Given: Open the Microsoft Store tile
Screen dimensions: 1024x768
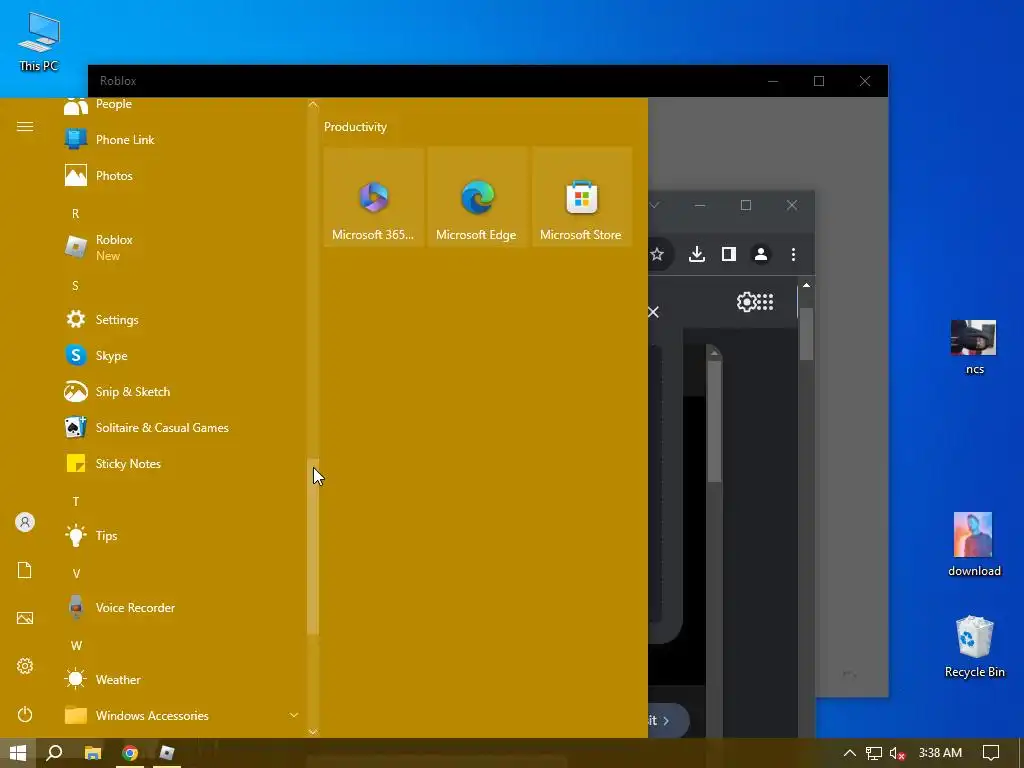Looking at the screenshot, I should [x=582, y=197].
